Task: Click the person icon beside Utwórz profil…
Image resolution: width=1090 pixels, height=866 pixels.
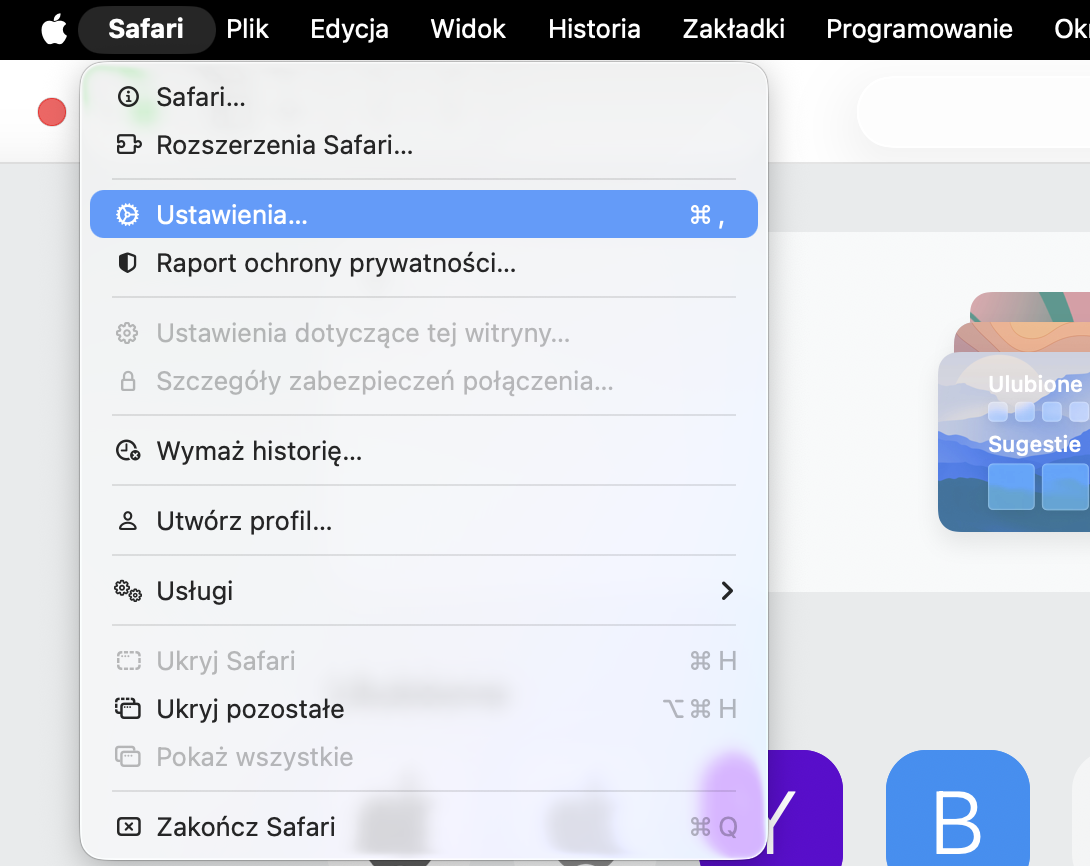Action: (127, 521)
